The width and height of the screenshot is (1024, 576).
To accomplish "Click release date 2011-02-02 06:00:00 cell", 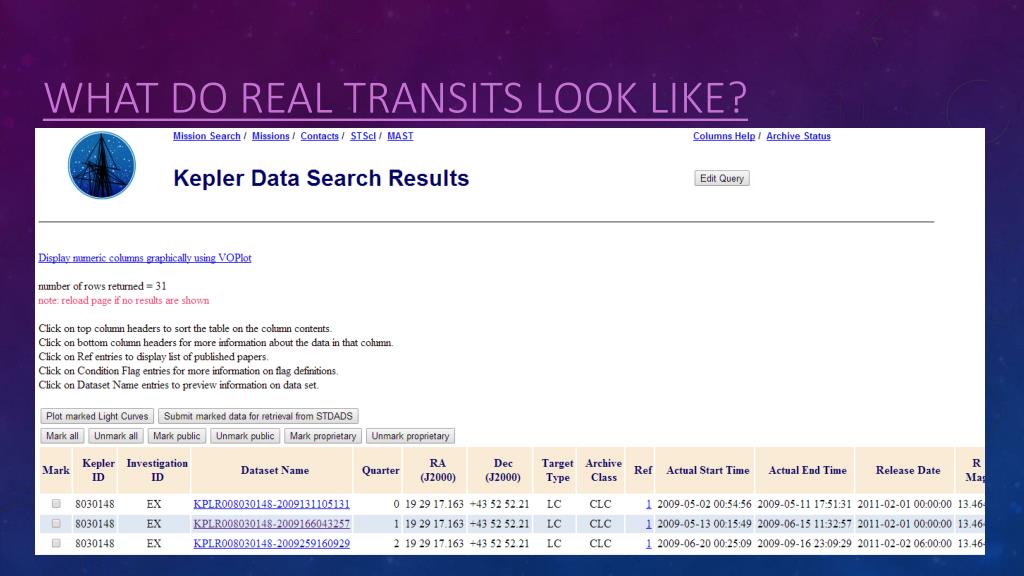I will 904,543.
